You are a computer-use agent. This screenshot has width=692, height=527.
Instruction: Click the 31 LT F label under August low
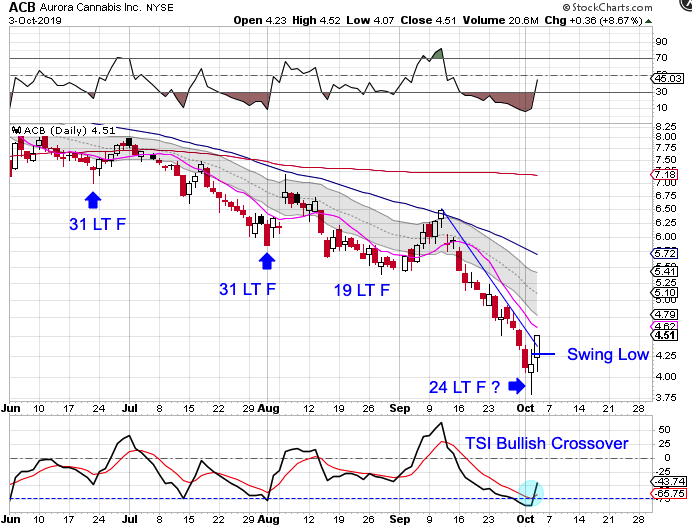click(x=247, y=289)
